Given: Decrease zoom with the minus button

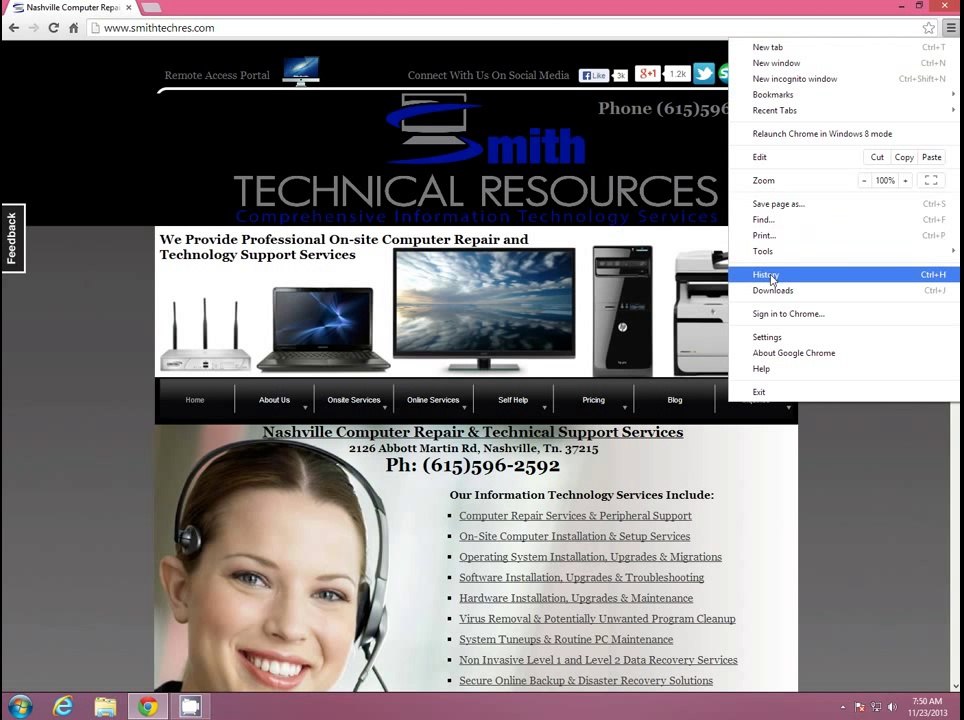Looking at the screenshot, I should coord(864,181).
